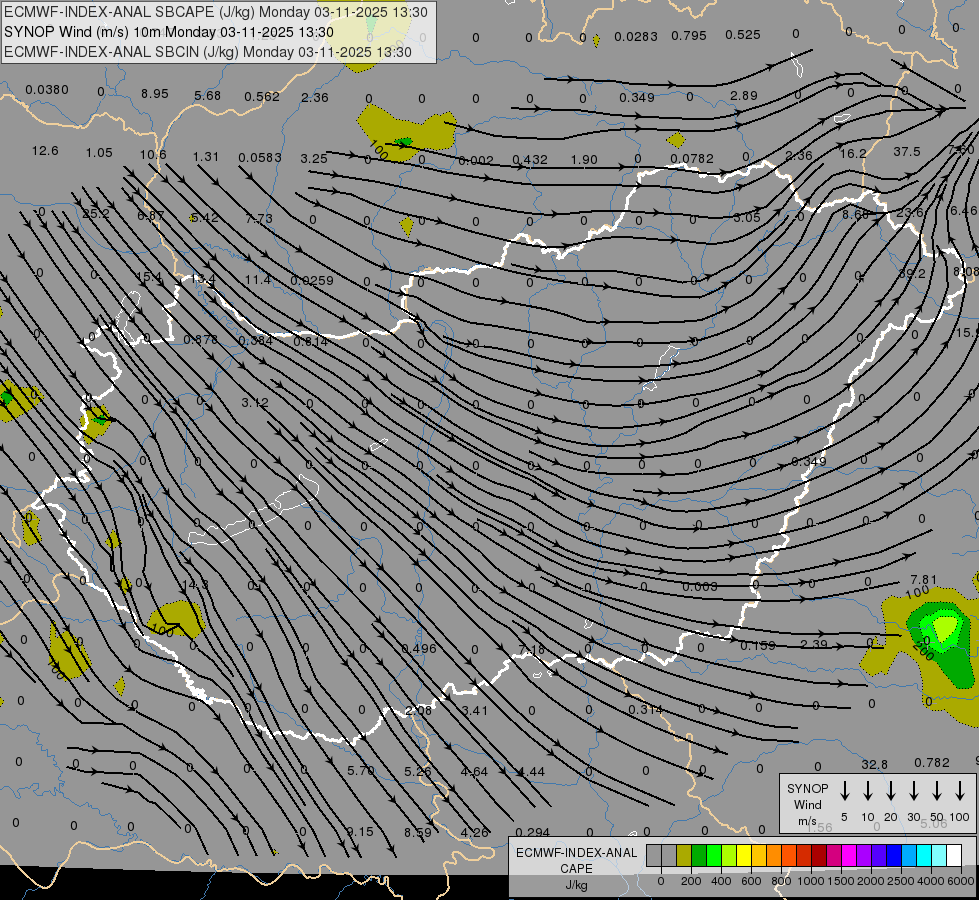Click the 0.496 value on the map
The width and height of the screenshot is (979, 900).
tap(418, 648)
